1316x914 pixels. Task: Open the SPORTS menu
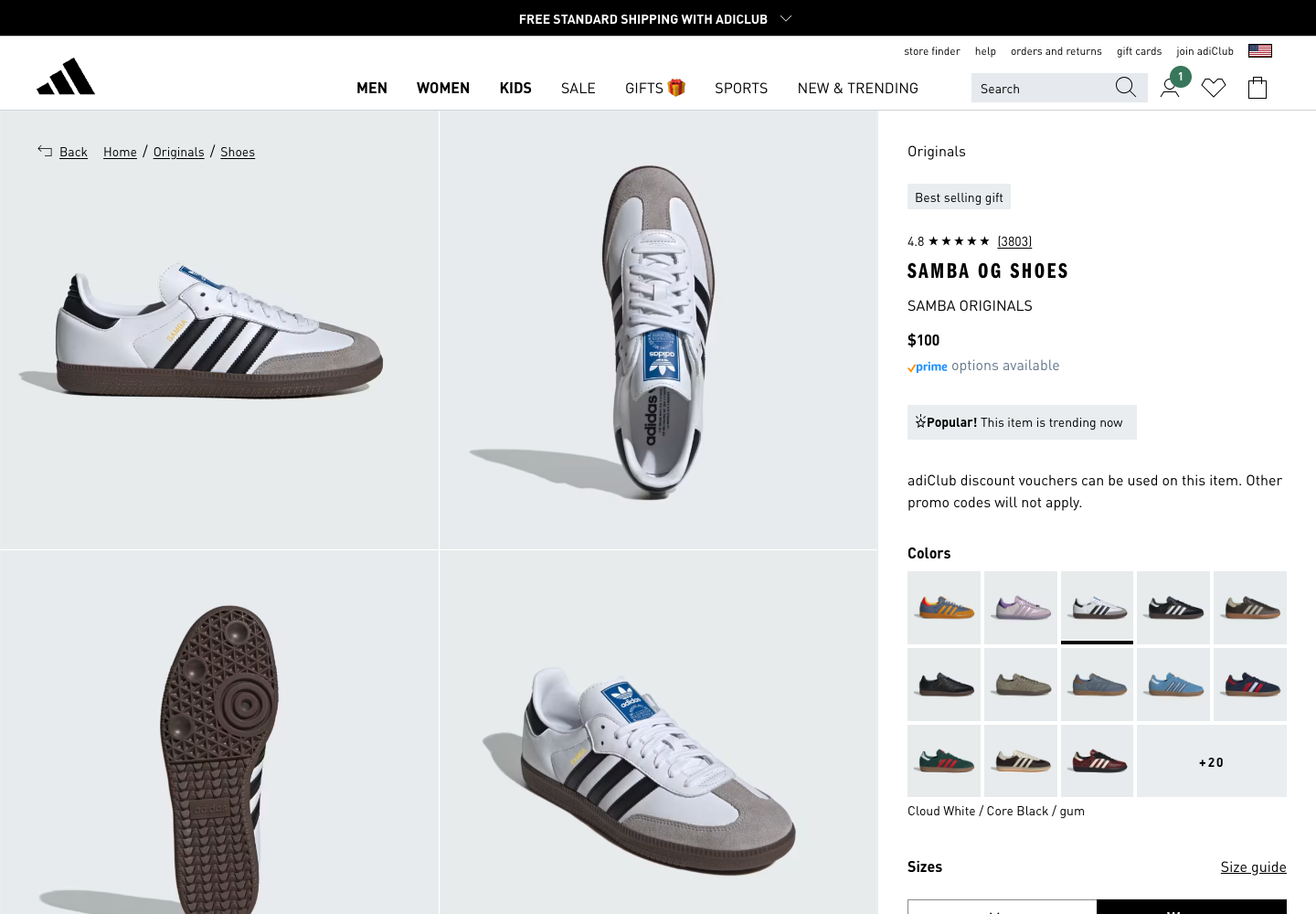[x=741, y=88]
